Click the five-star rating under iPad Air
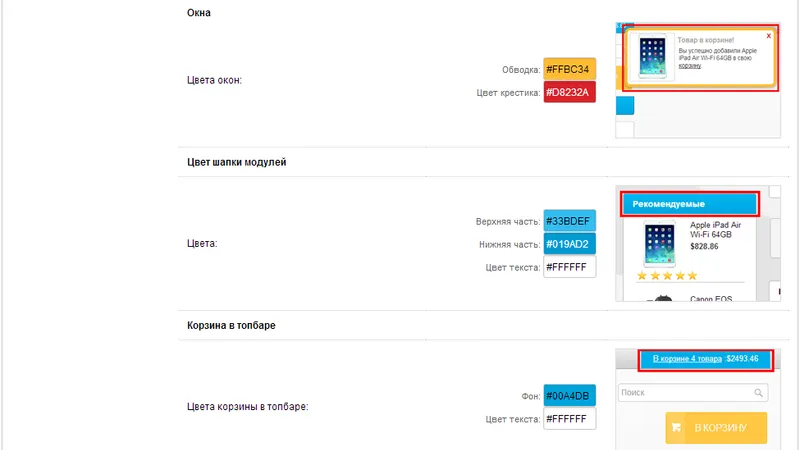This screenshot has height=450, width=800. click(667, 276)
